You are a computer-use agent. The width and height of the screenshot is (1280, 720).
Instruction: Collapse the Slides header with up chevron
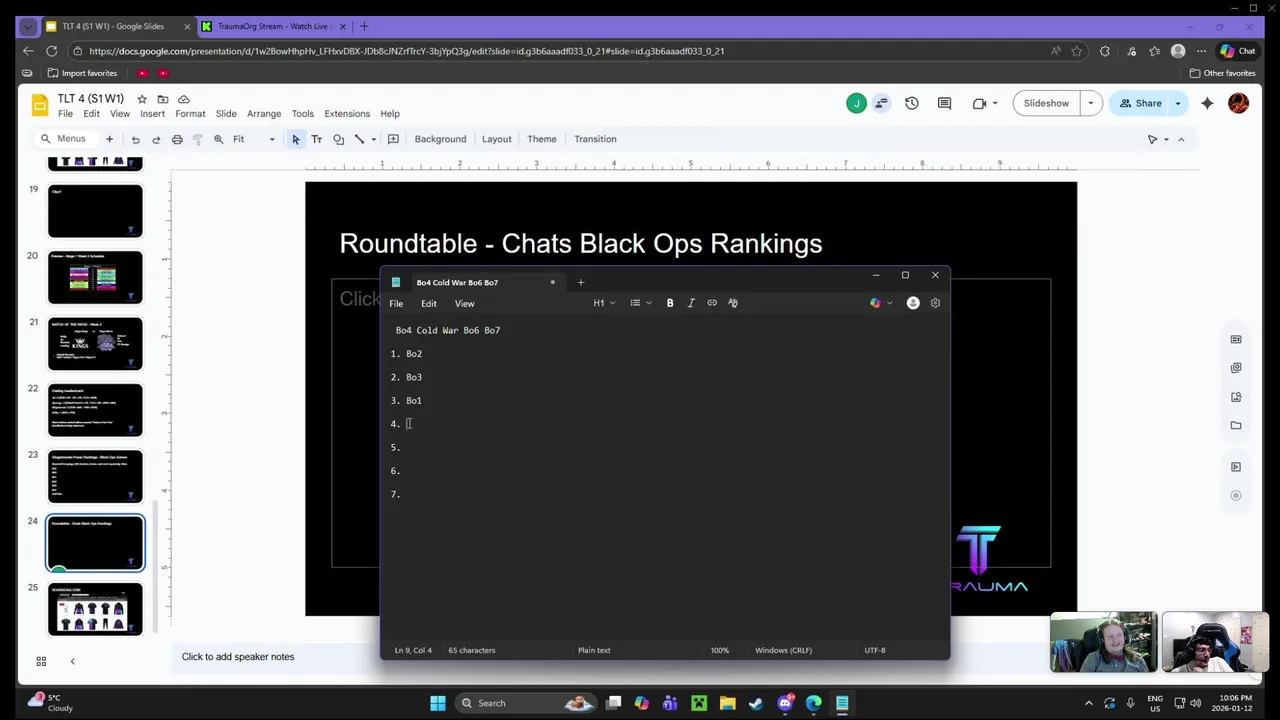point(1181,139)
